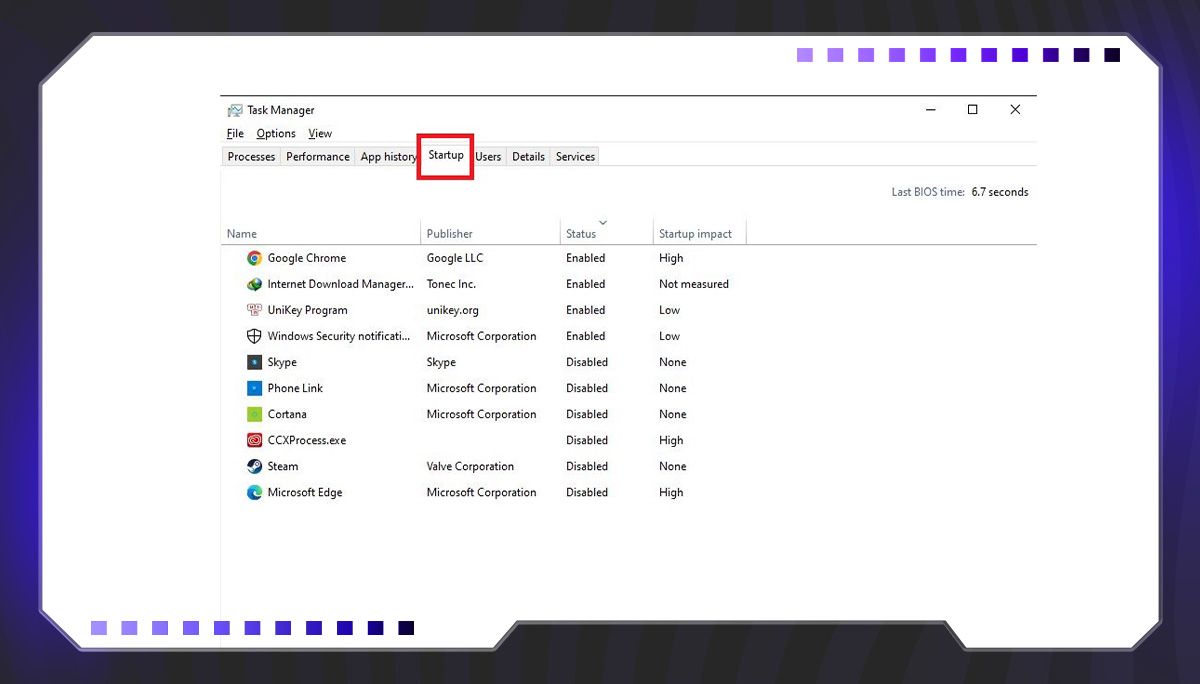1200x684 pixels.
Task: Click the CCXProcess.exe Adobe icon
Action: coord(254,440)
